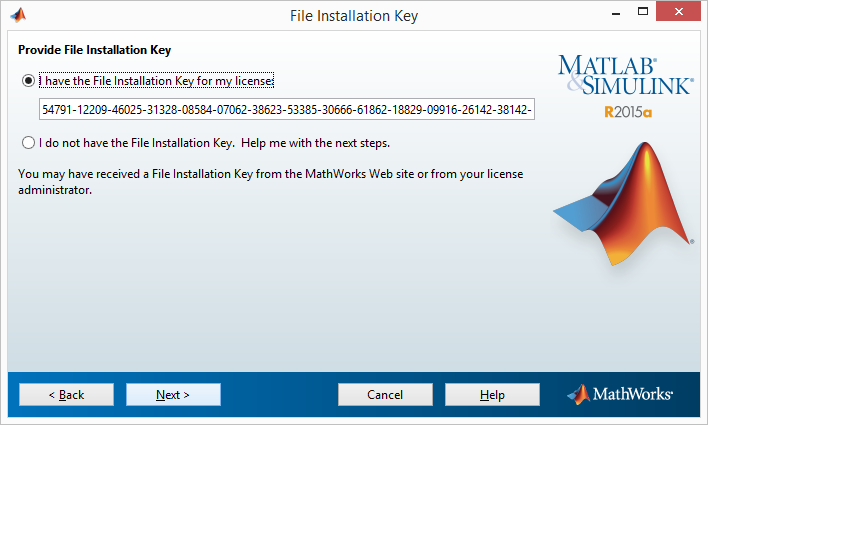Click the 'File Installation Key' window title

pyautogui.click(x=354, y=16)
